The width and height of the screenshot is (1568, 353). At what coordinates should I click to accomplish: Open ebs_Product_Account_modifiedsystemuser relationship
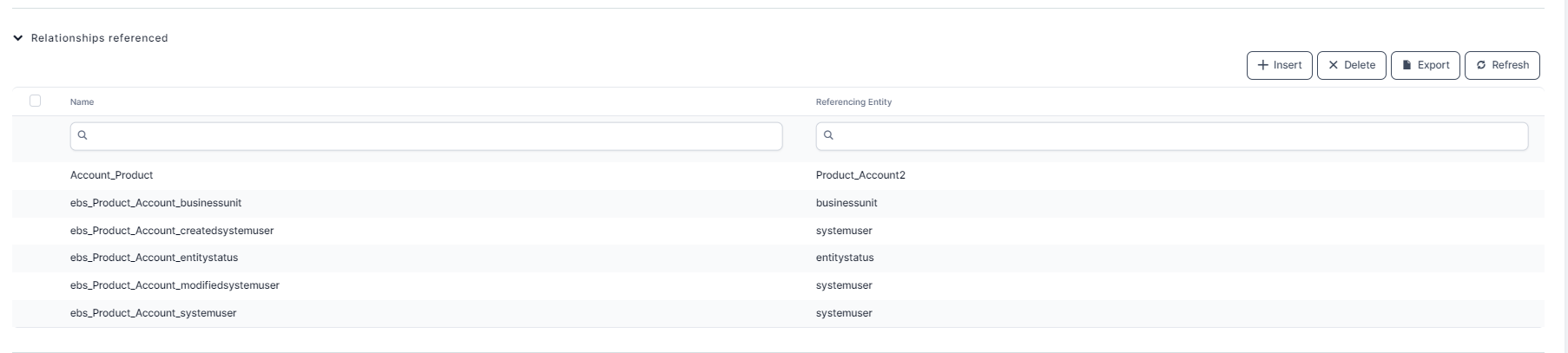175,285
